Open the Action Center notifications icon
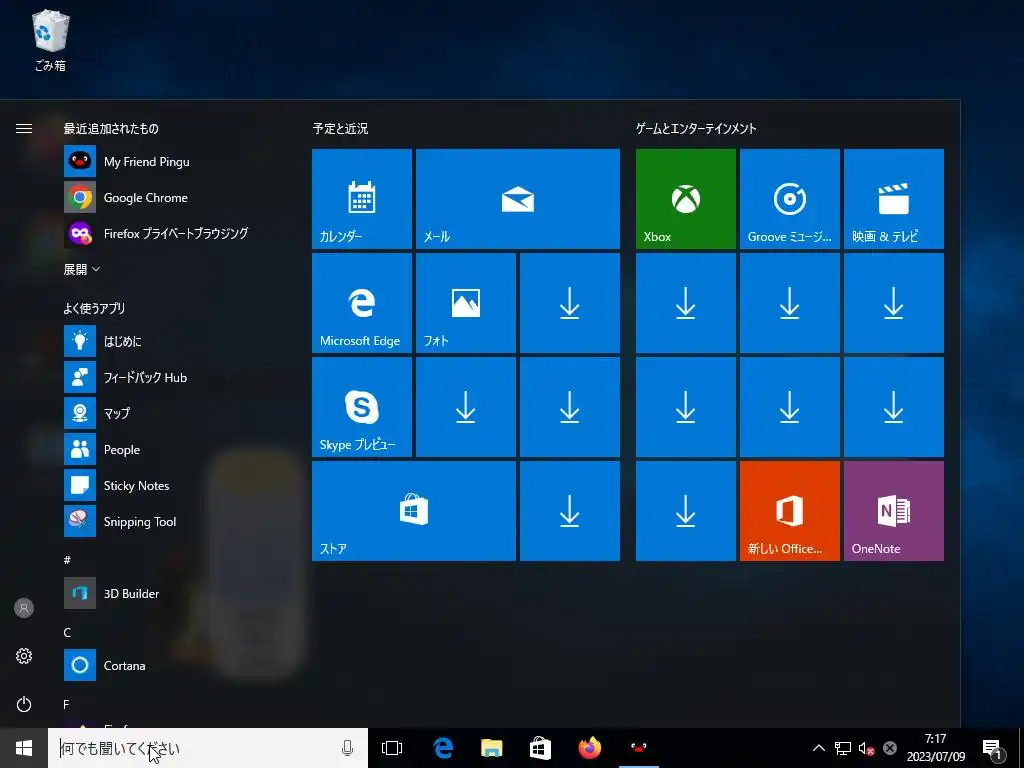 pos(992,748)
